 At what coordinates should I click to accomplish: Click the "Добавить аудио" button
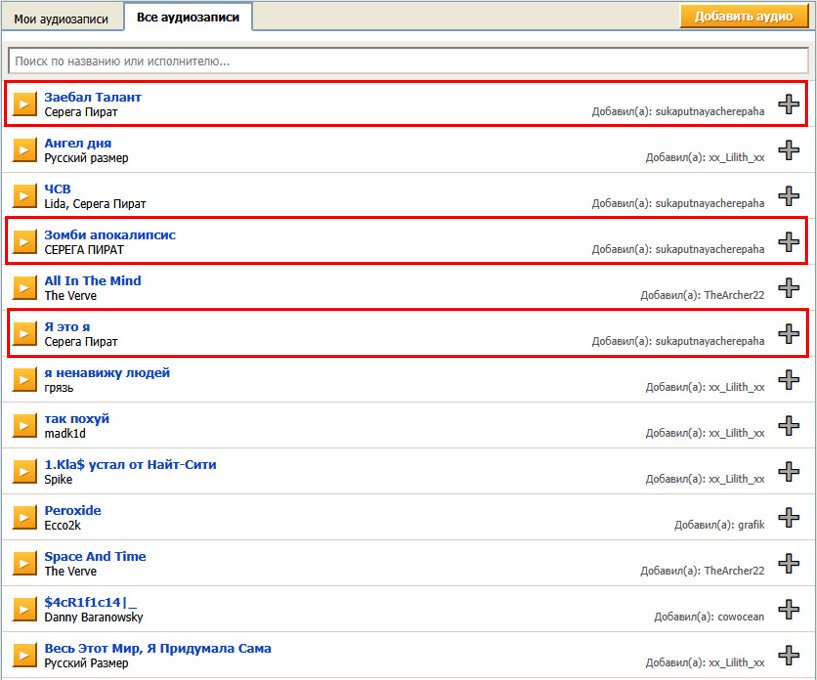(x=744, y=17)
